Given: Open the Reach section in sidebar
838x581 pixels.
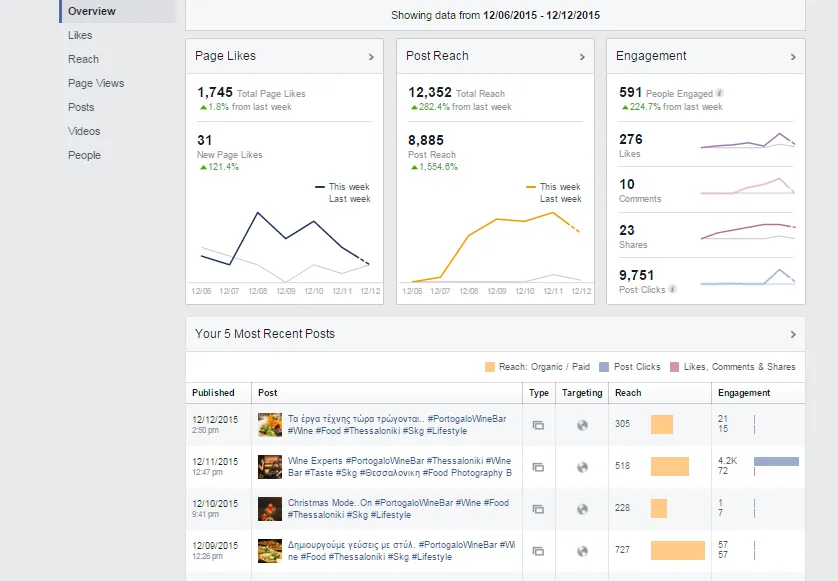Looking at the screenshot, I should coord(83,59).
